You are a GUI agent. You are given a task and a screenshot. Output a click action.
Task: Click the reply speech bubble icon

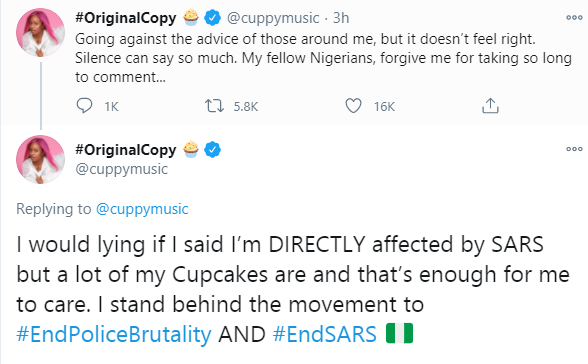[x=84, y=106]
